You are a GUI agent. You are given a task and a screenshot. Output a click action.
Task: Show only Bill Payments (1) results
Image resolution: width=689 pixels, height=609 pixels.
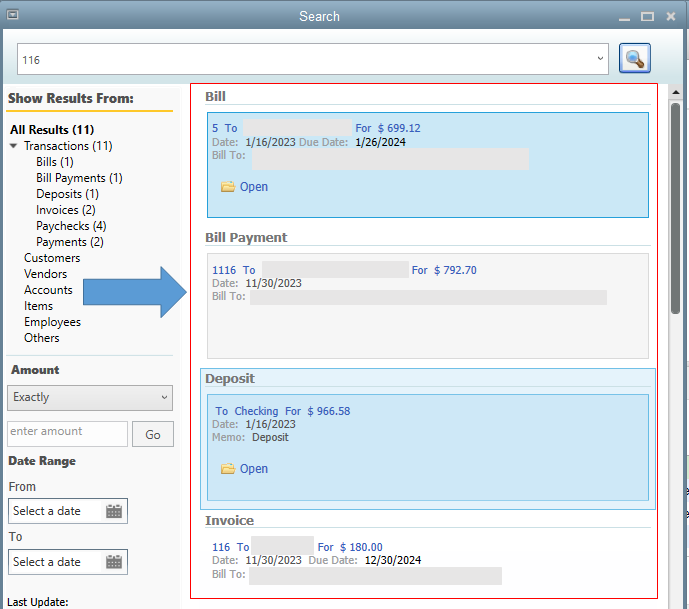[79, 178]
